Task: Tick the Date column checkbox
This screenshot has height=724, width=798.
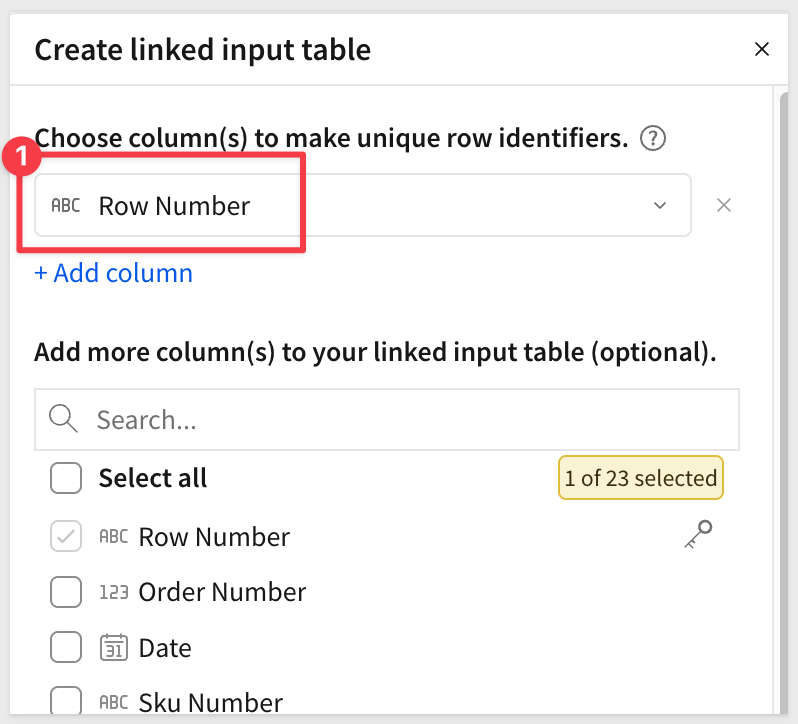Action: (x=66, y=649)
